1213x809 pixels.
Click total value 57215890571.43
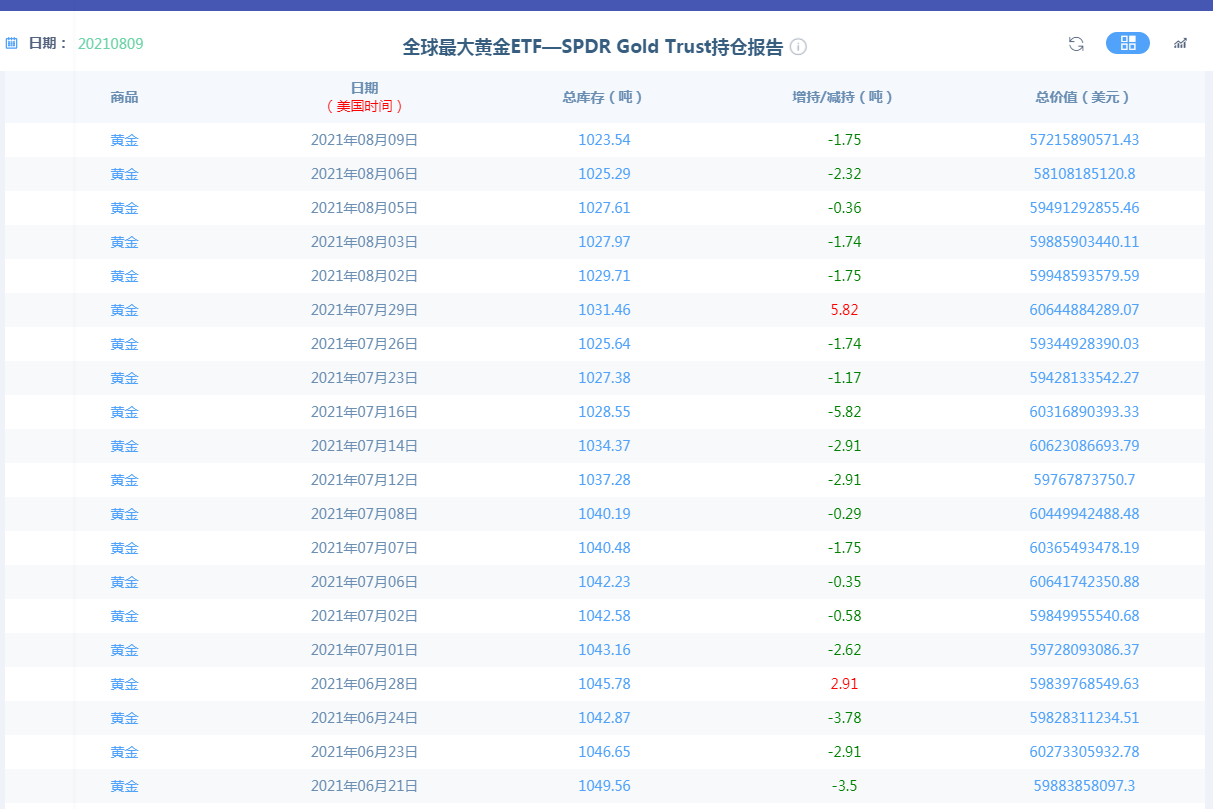coord(1085,140)
